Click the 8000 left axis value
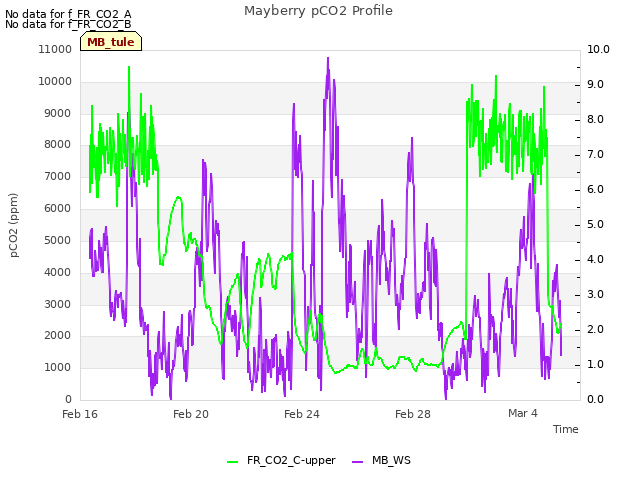 pos(58,144)
